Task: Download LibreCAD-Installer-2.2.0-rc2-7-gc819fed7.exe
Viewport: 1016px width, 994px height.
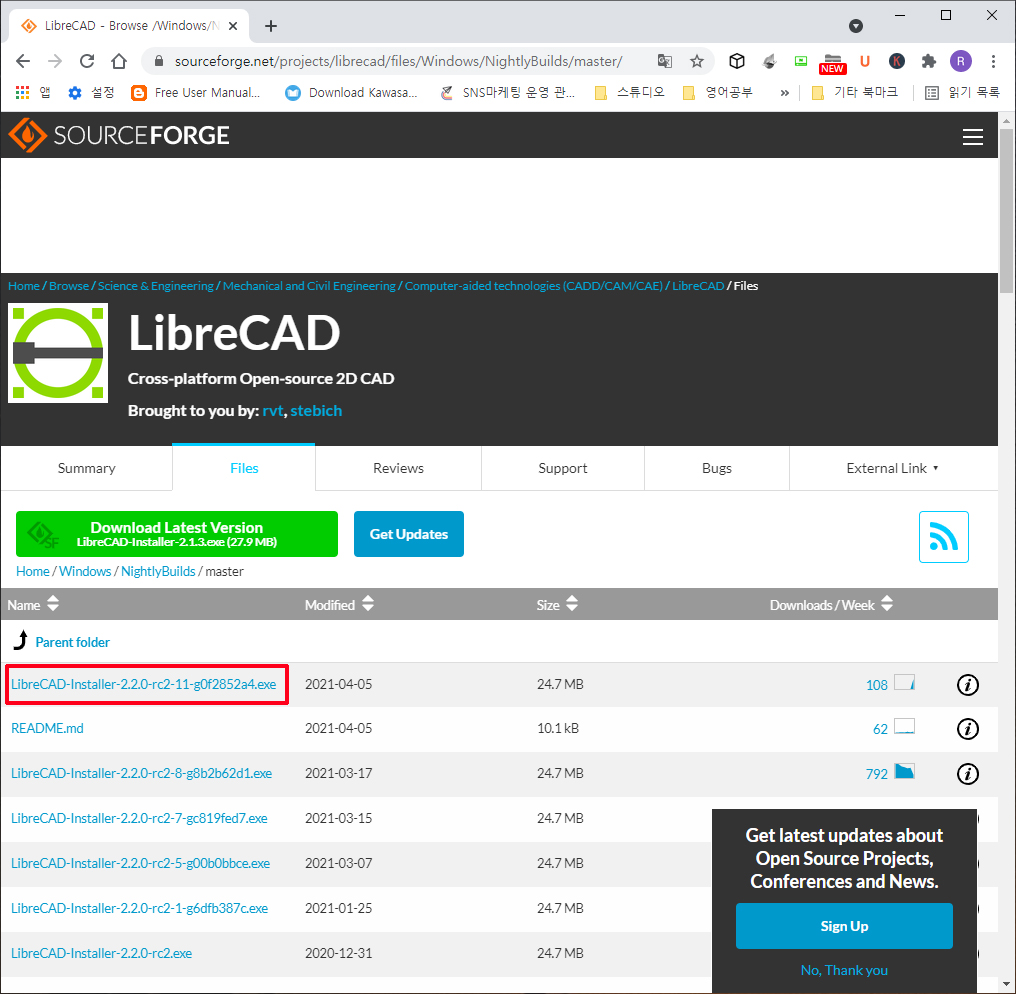Action: point(139,818)
